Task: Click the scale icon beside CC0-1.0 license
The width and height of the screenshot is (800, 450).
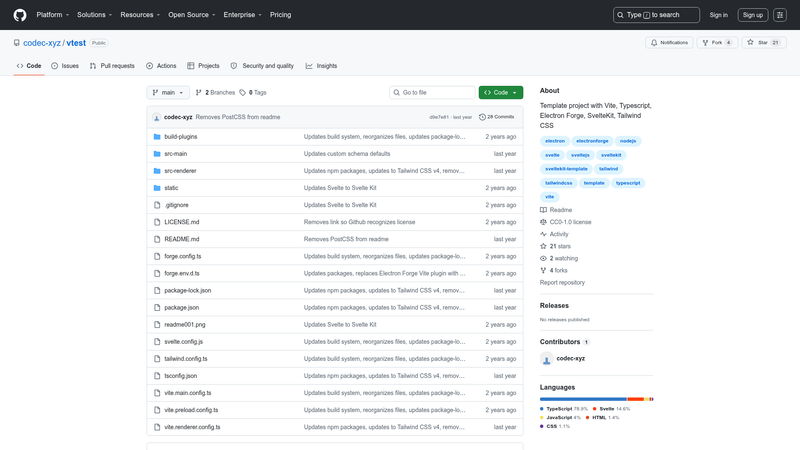Action: coord(543,222)
